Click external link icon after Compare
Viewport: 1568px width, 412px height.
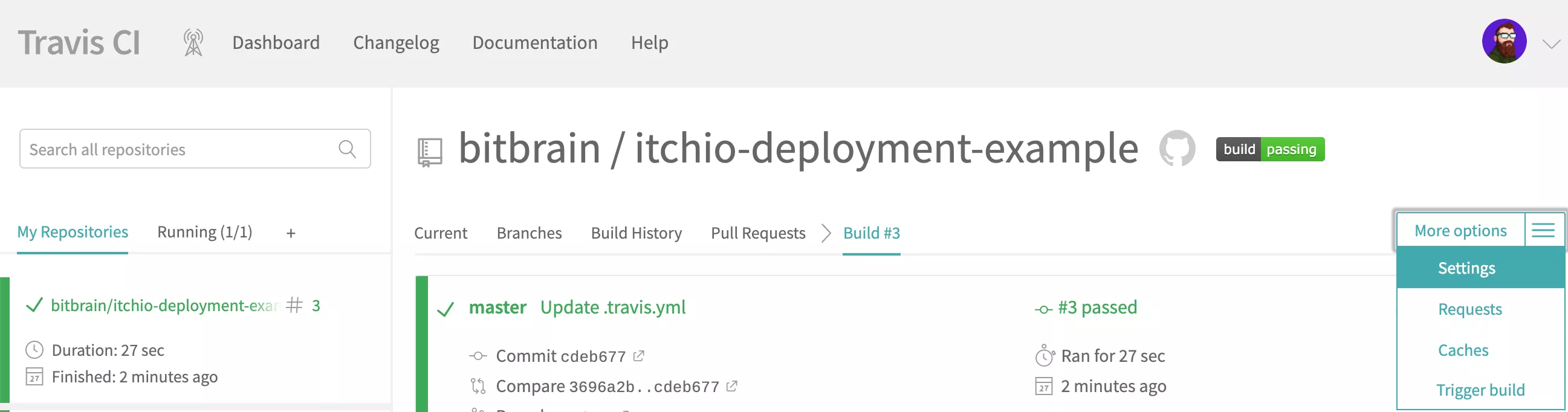[731, 386]
